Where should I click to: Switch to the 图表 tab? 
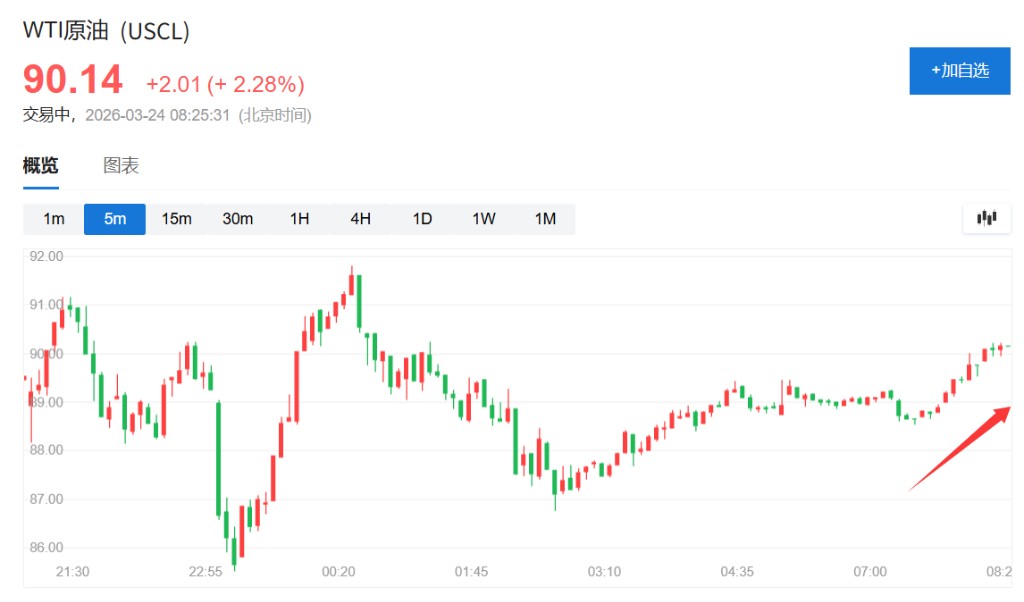121,166
